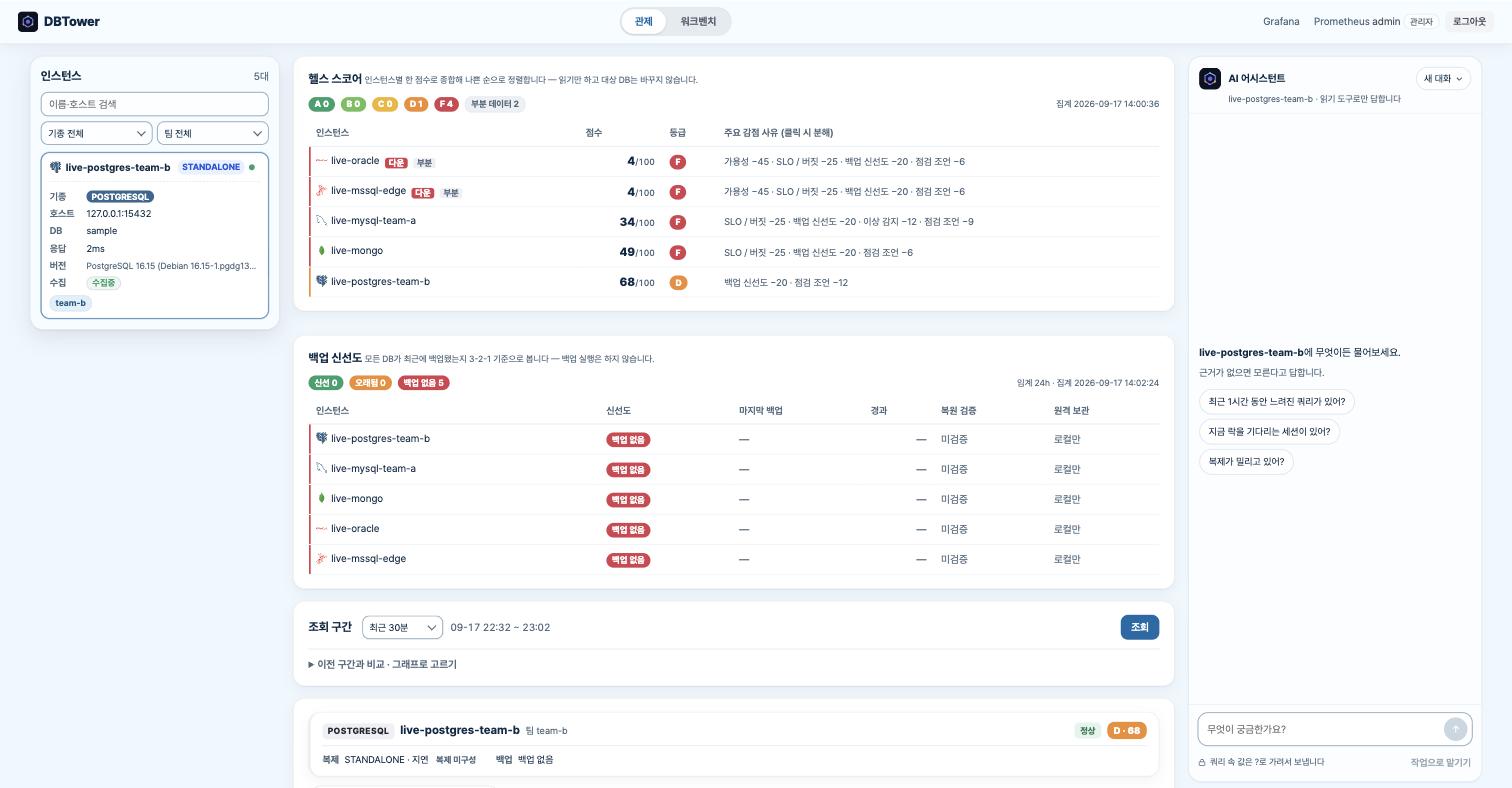Focus the 이름·호스트 검색 input field
This screenshot has height=788, width=1512.
click(155, 104)
